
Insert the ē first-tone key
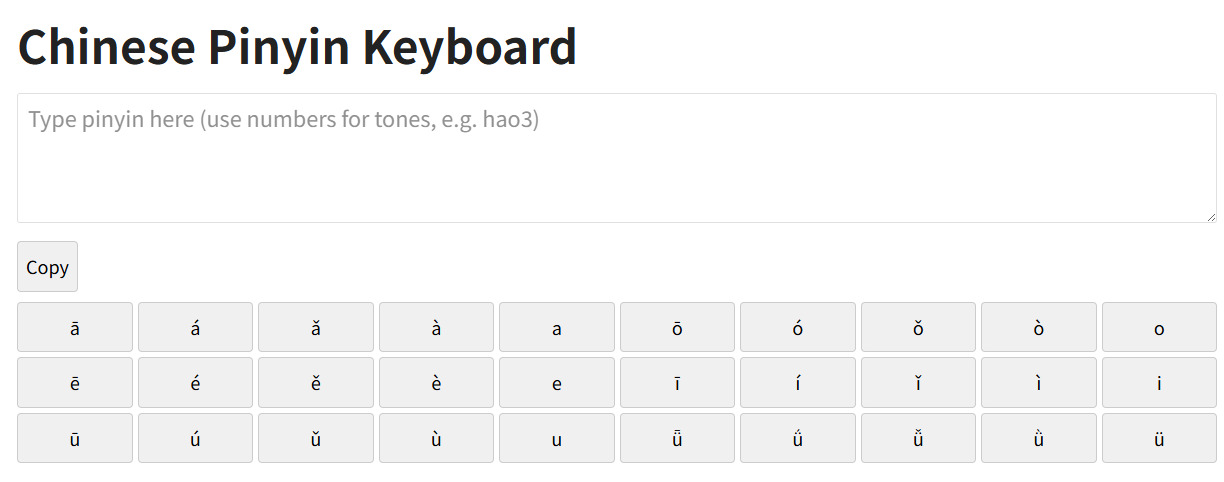[75, 383]
